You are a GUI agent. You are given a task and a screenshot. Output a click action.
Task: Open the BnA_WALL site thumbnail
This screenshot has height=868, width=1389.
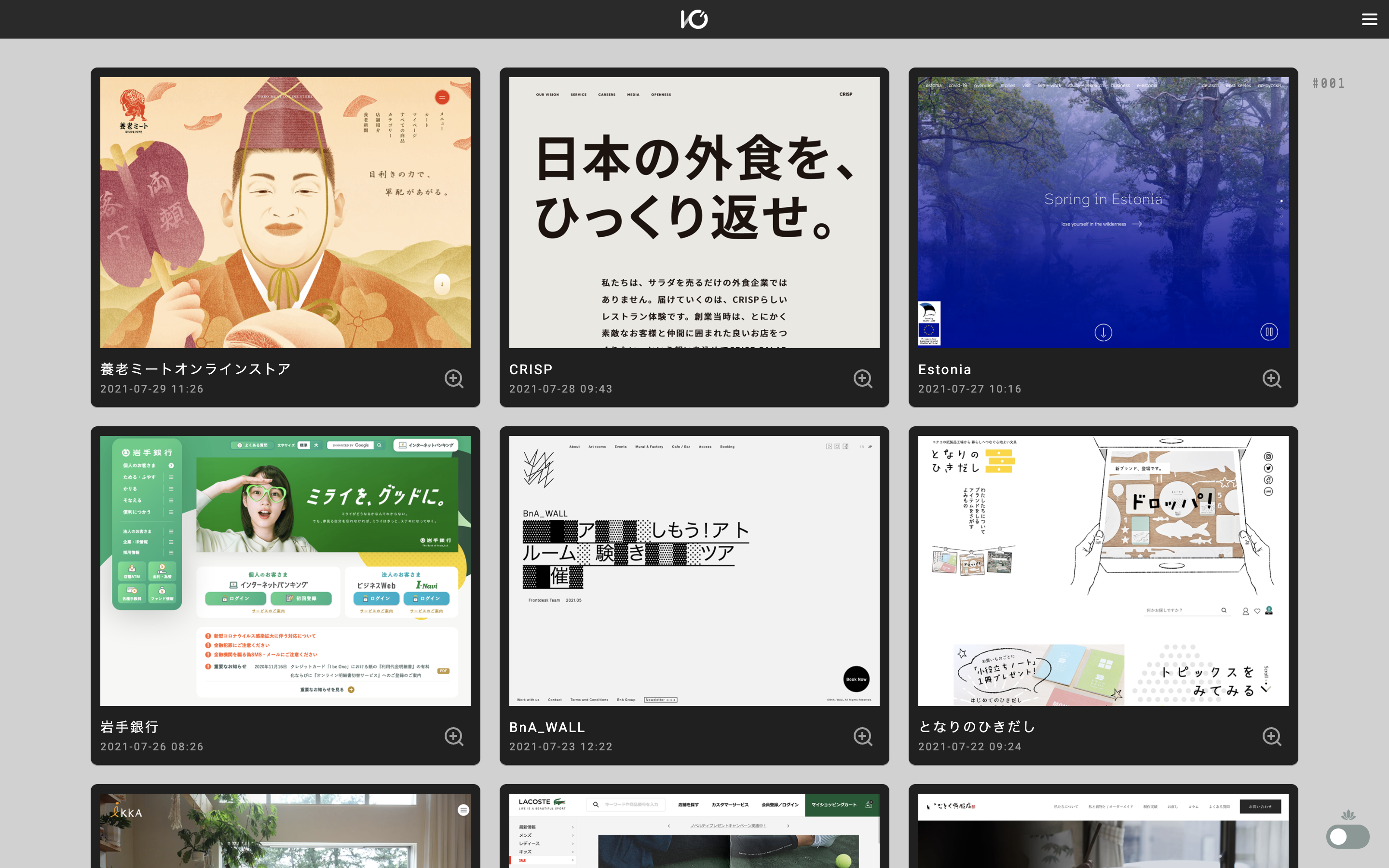[x=694, y=570]
